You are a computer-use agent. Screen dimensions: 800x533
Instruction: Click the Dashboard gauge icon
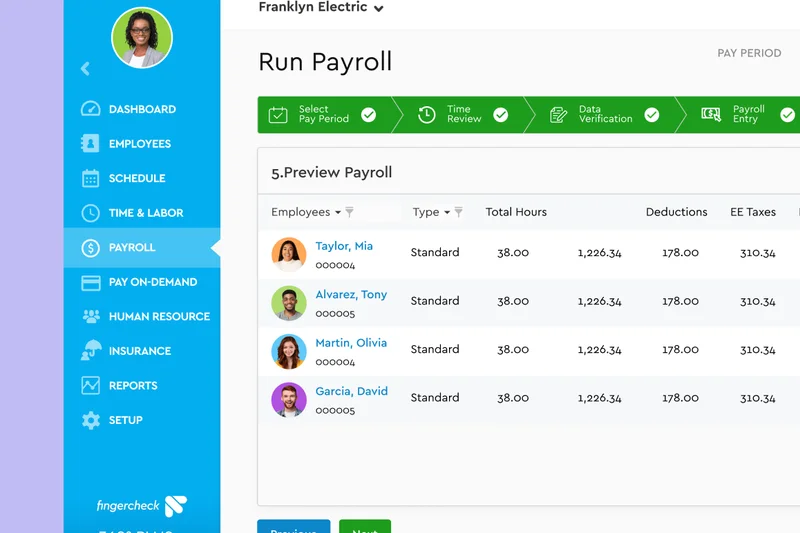[x=91, y=109]
